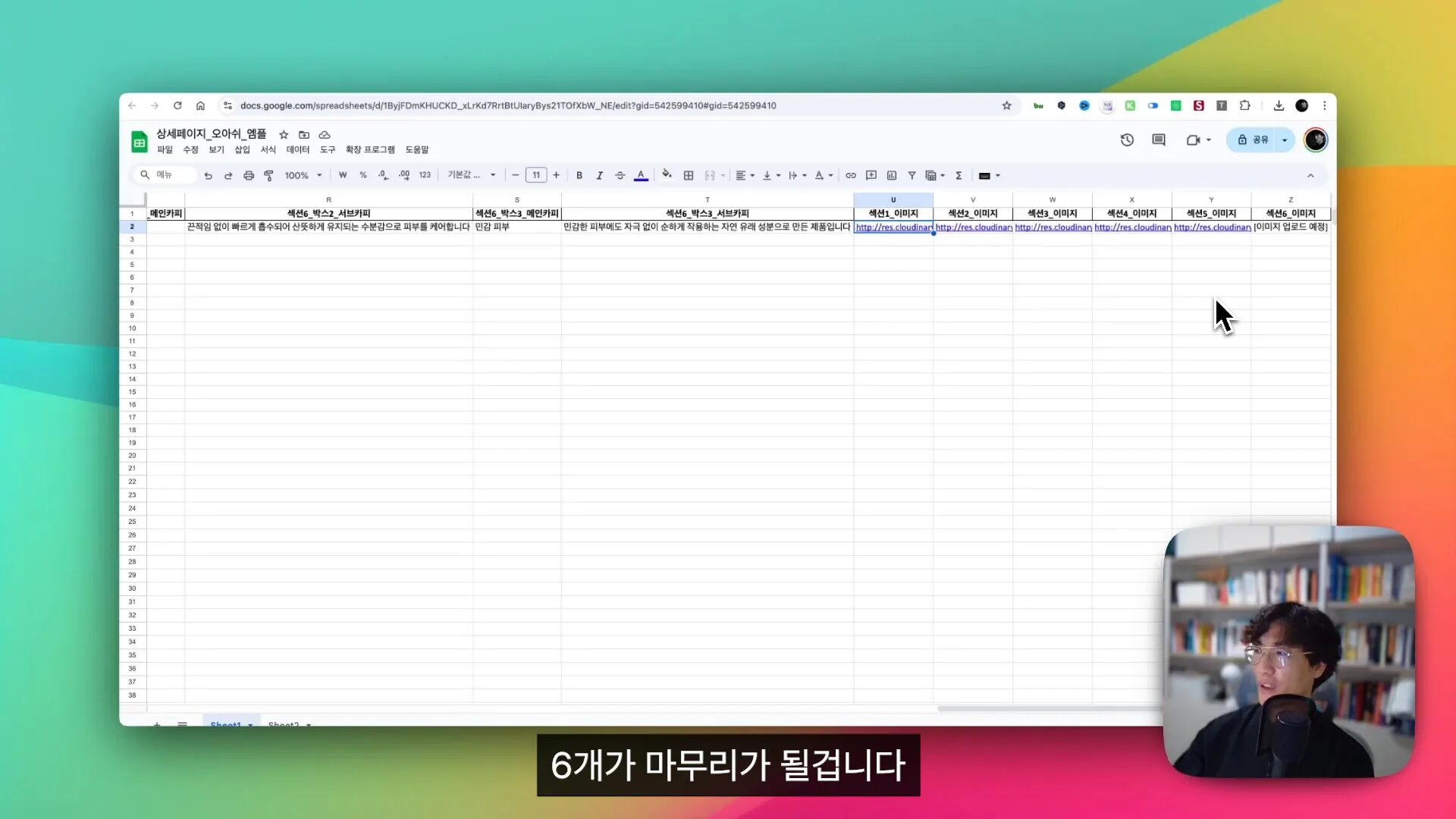Screen dimensions: 1456x819
Task: Open the 보기 menu
Action: [x=216, y=149]
